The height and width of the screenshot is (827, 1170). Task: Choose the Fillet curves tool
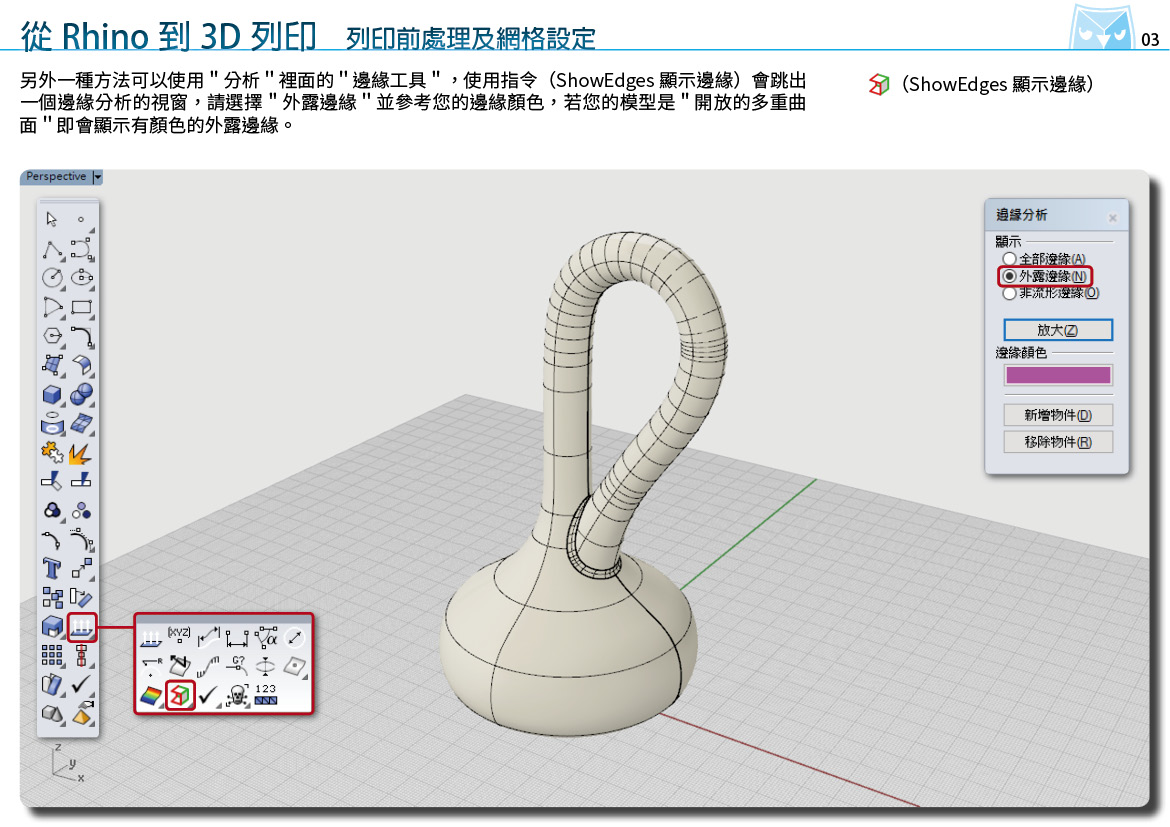[x=81, y=337]
